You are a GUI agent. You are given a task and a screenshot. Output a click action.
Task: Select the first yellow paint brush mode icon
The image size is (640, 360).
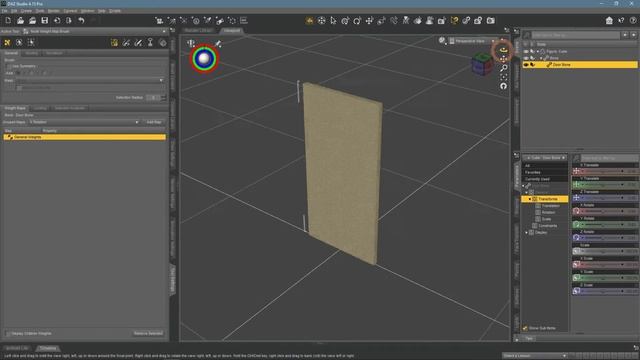point(7,42)
